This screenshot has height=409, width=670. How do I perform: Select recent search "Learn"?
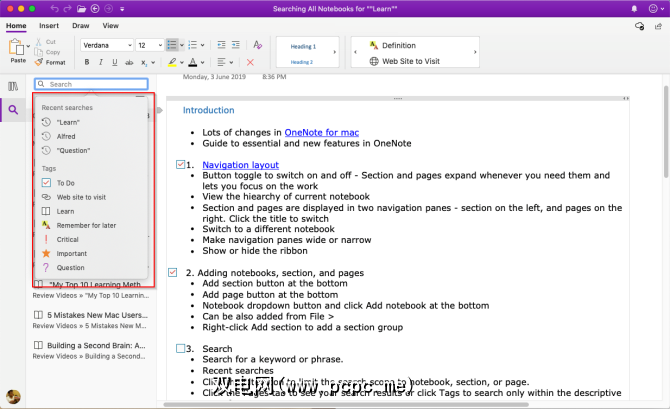(x=68, y=121)
